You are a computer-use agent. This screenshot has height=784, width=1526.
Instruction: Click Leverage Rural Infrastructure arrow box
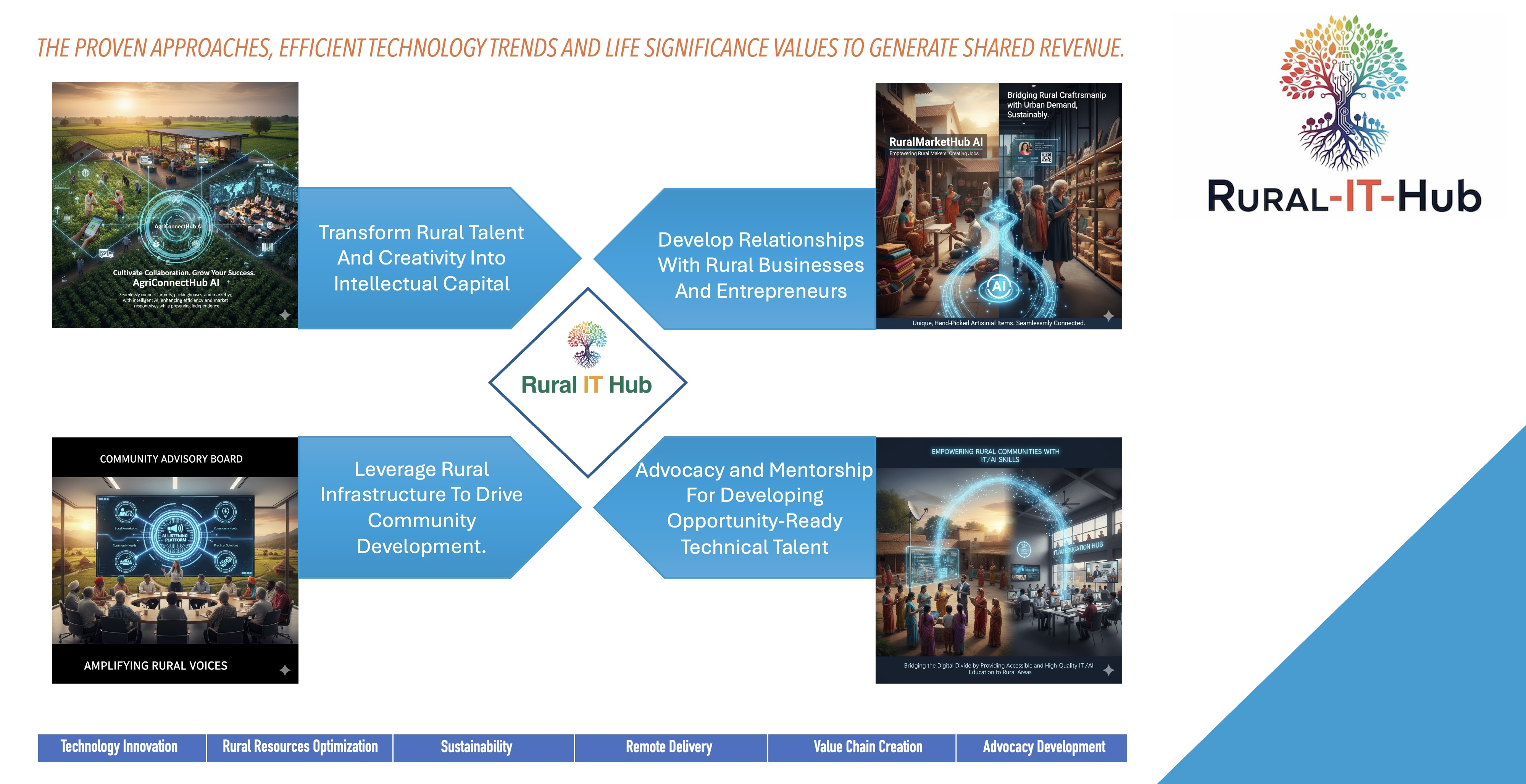[x=421, y=507]
